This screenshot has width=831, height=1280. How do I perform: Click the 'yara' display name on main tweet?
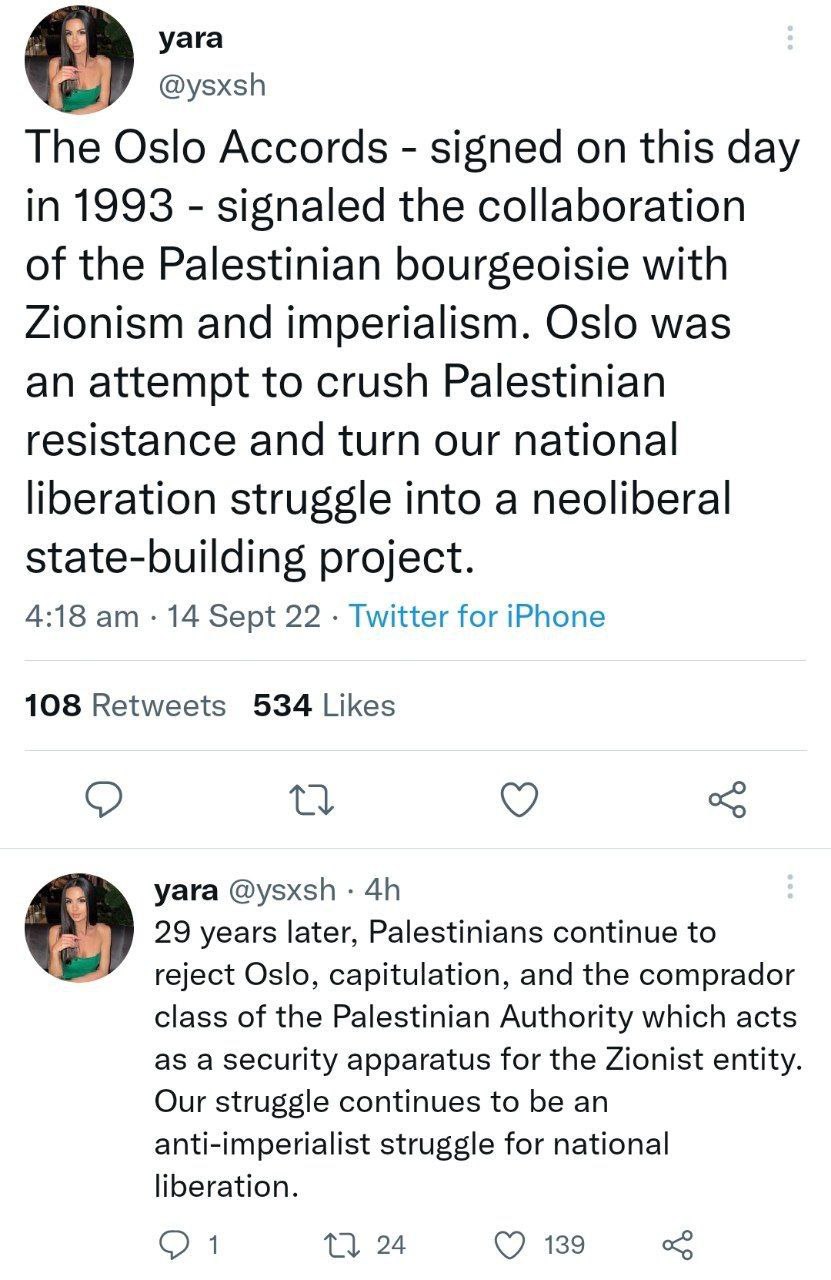(190, 40)
